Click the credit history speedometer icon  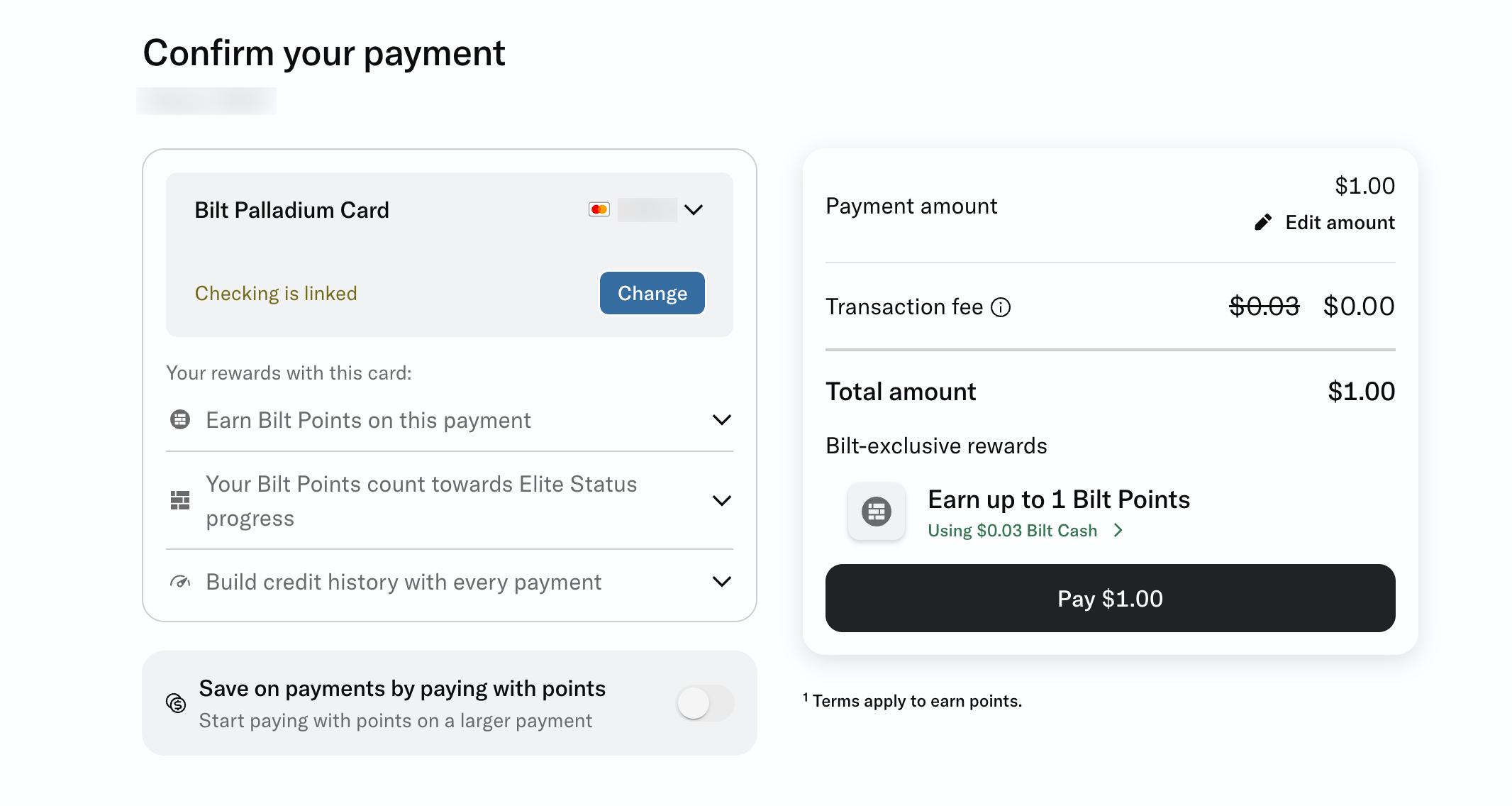181,581
